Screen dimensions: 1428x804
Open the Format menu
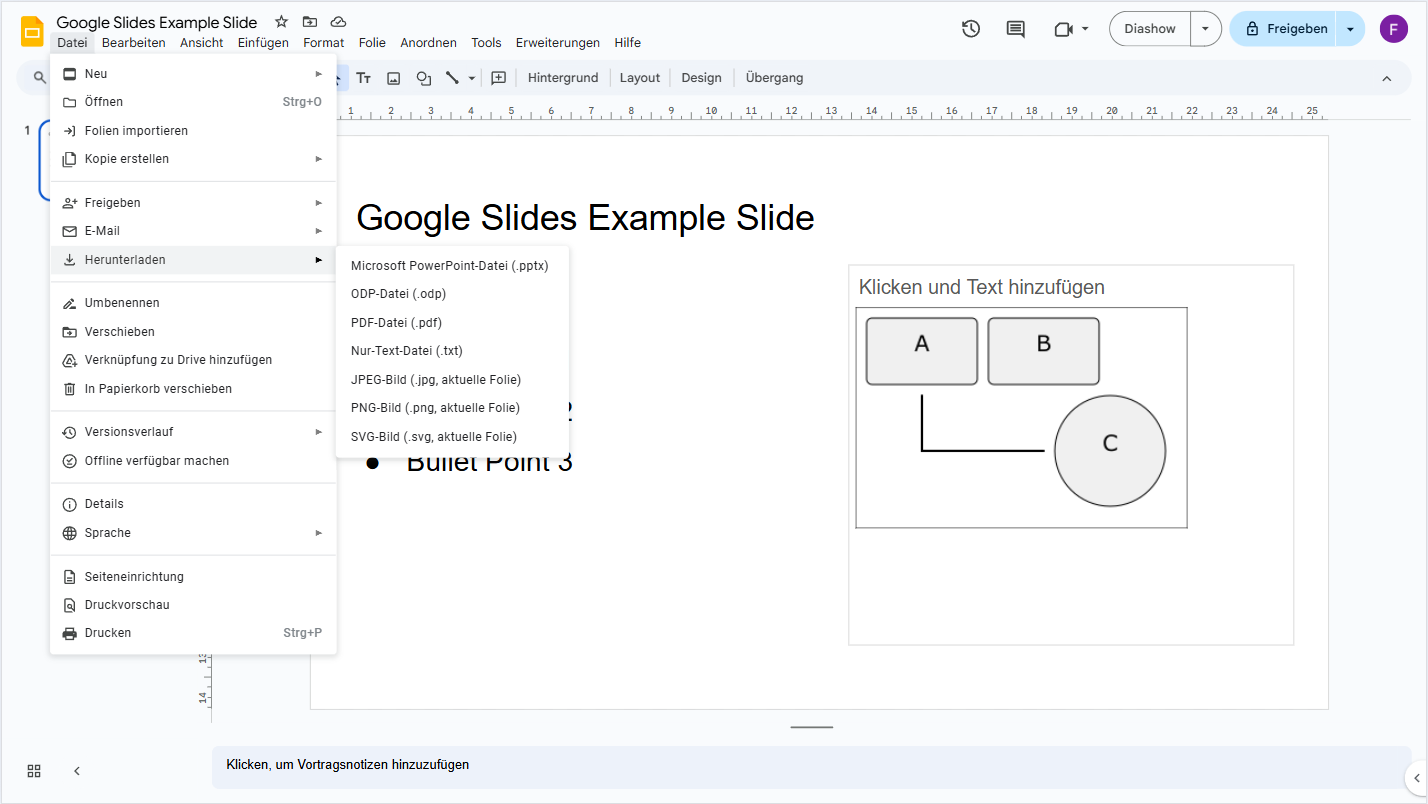point(324,43)
